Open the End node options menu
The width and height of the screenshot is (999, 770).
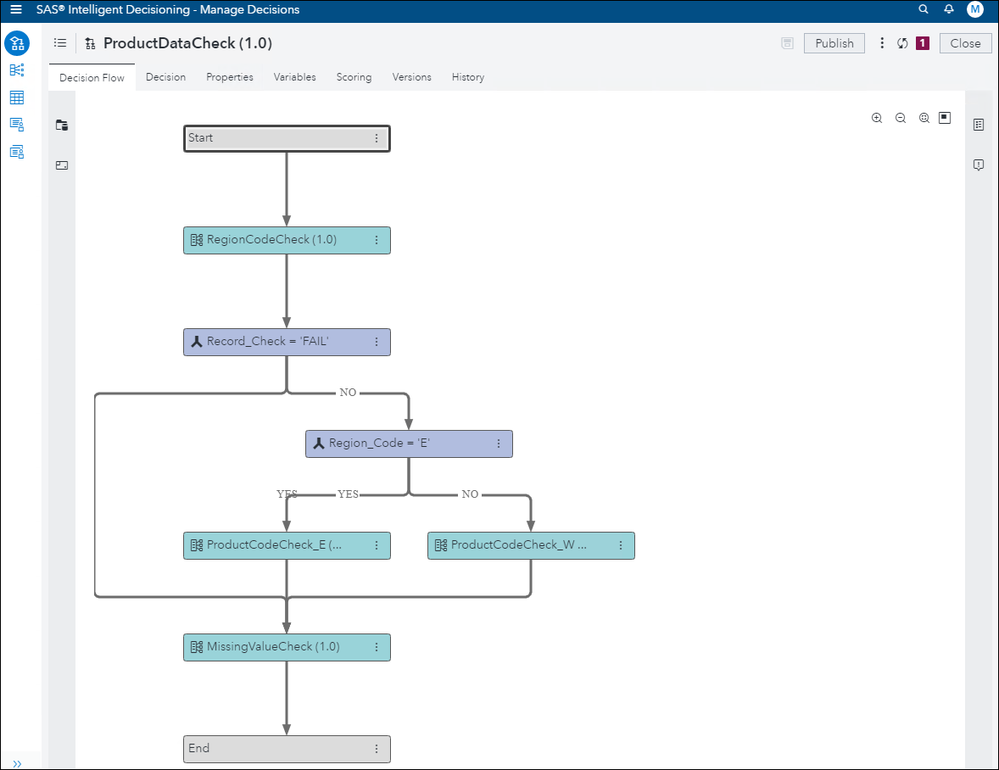[x=377, y=749]
